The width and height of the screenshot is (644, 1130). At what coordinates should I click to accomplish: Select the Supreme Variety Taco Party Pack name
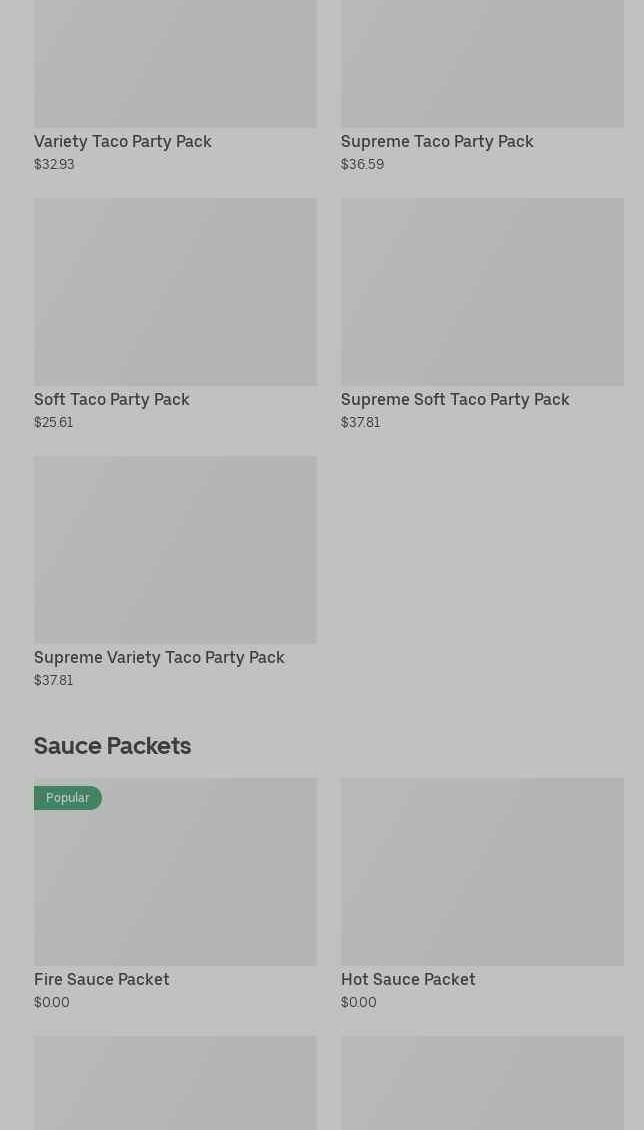pyautogui.click(x=159, y=658)
